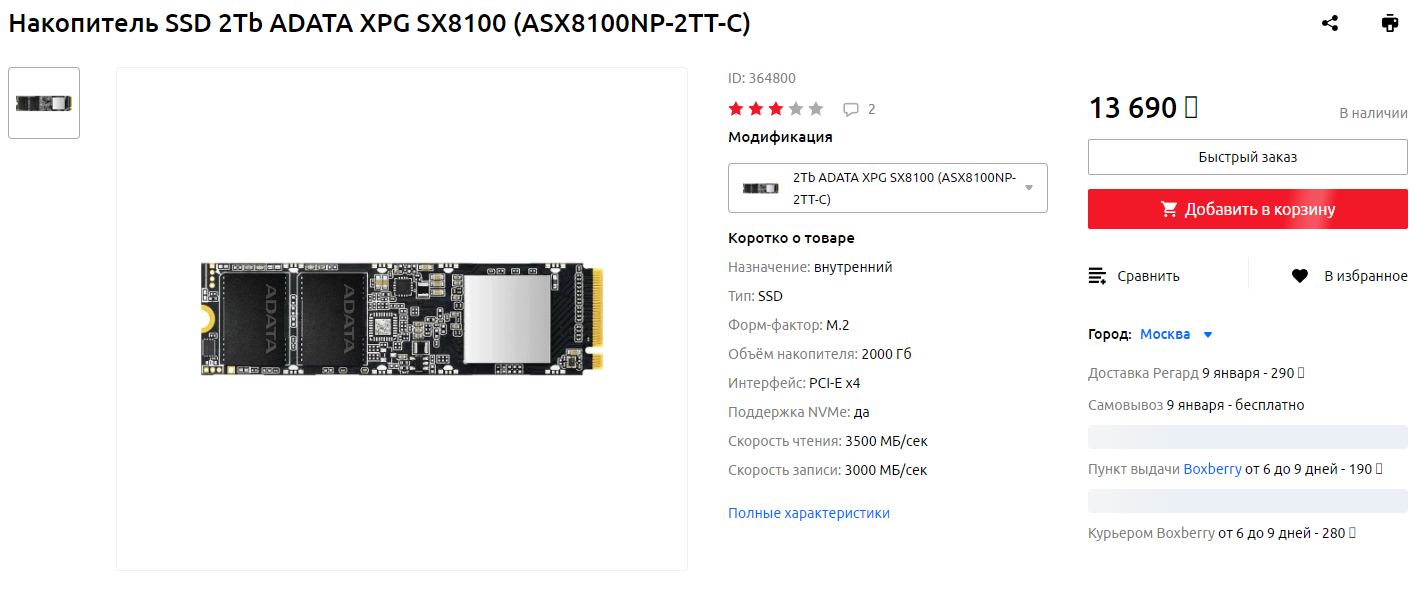This screenshot has height=589, width=1415.
Task: Click the heart favorites icon
Action: [1300, 276]
